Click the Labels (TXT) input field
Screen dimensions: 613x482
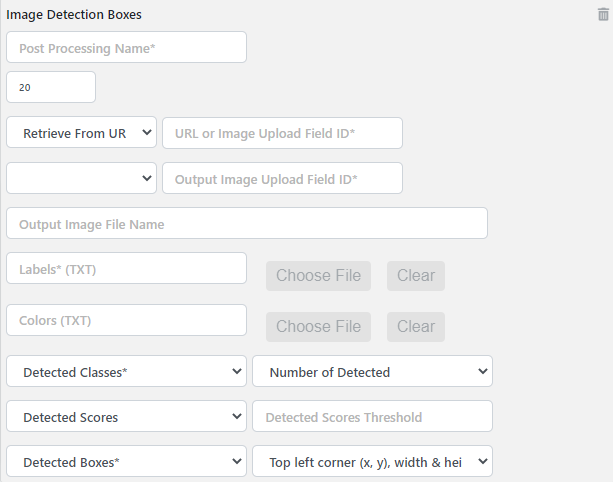tap(126, 268)
